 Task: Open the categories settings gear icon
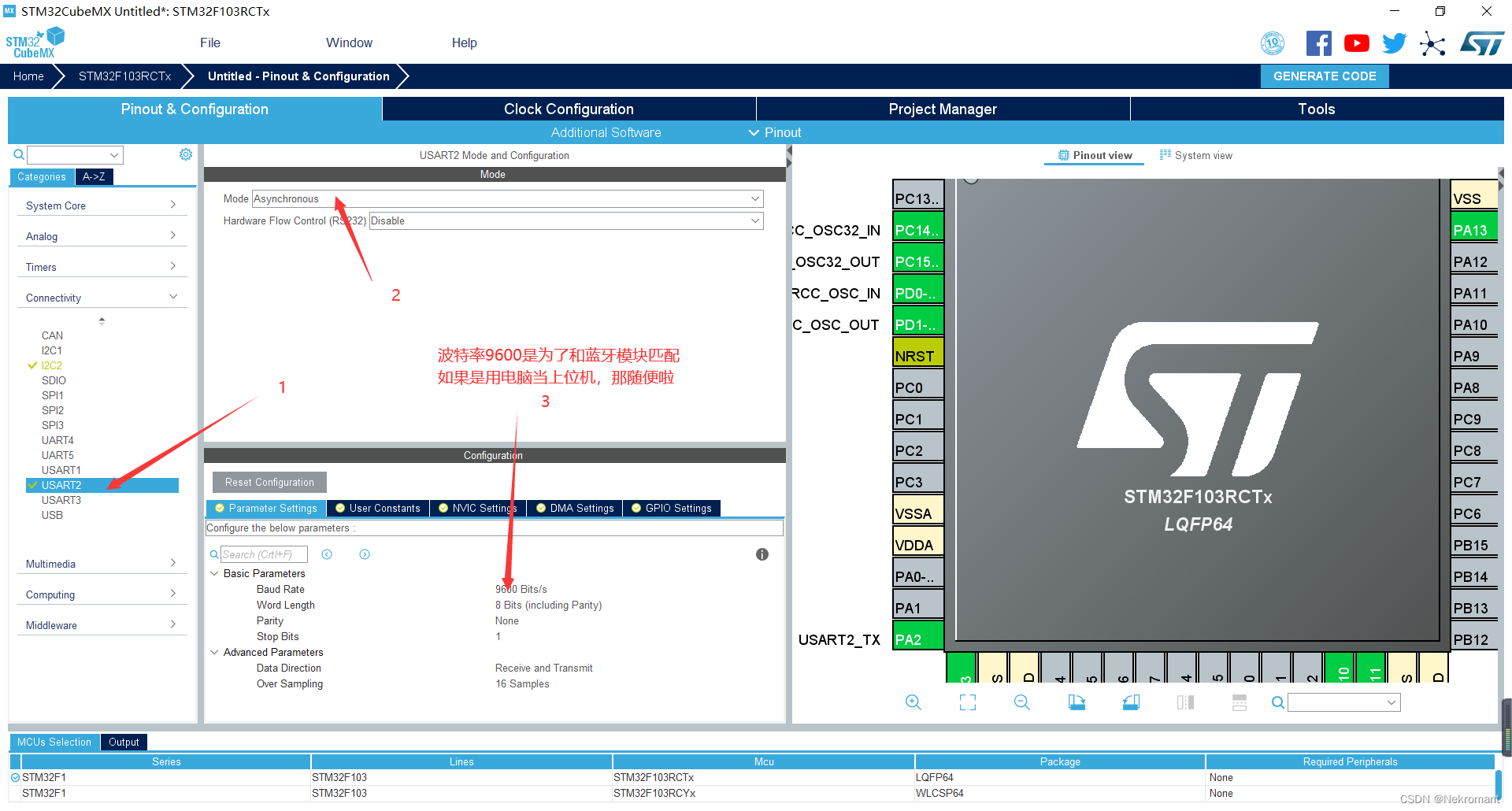(186, 154)
